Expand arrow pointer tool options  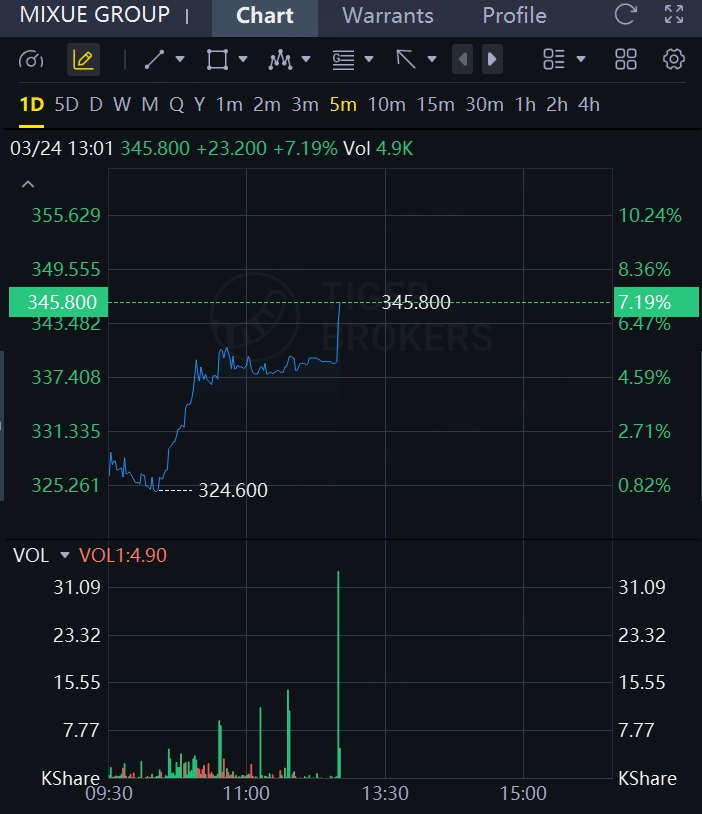coord(432,59)
